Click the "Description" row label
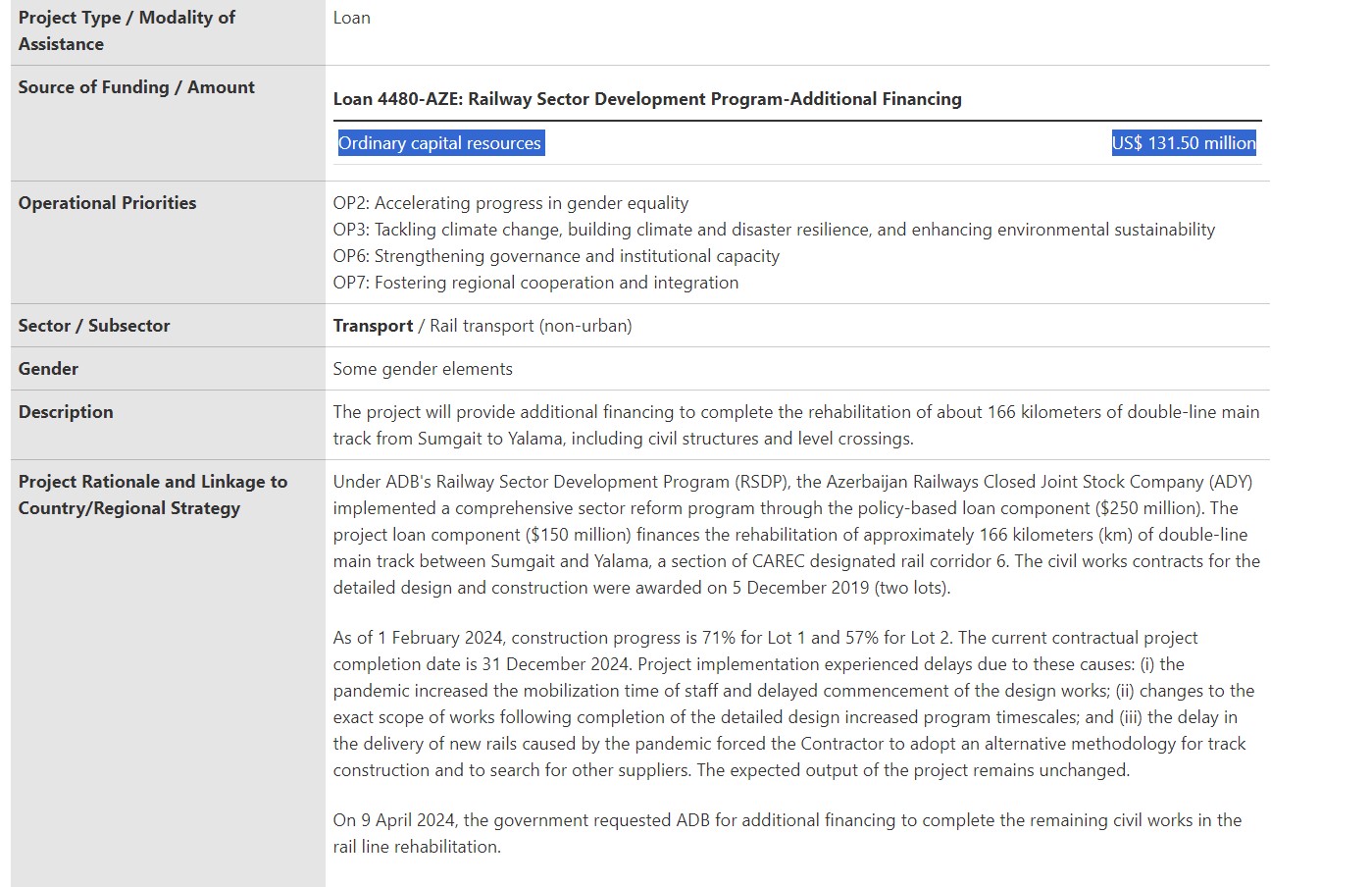The width and height of the screenshot is (1372, 887). (66, 412)
